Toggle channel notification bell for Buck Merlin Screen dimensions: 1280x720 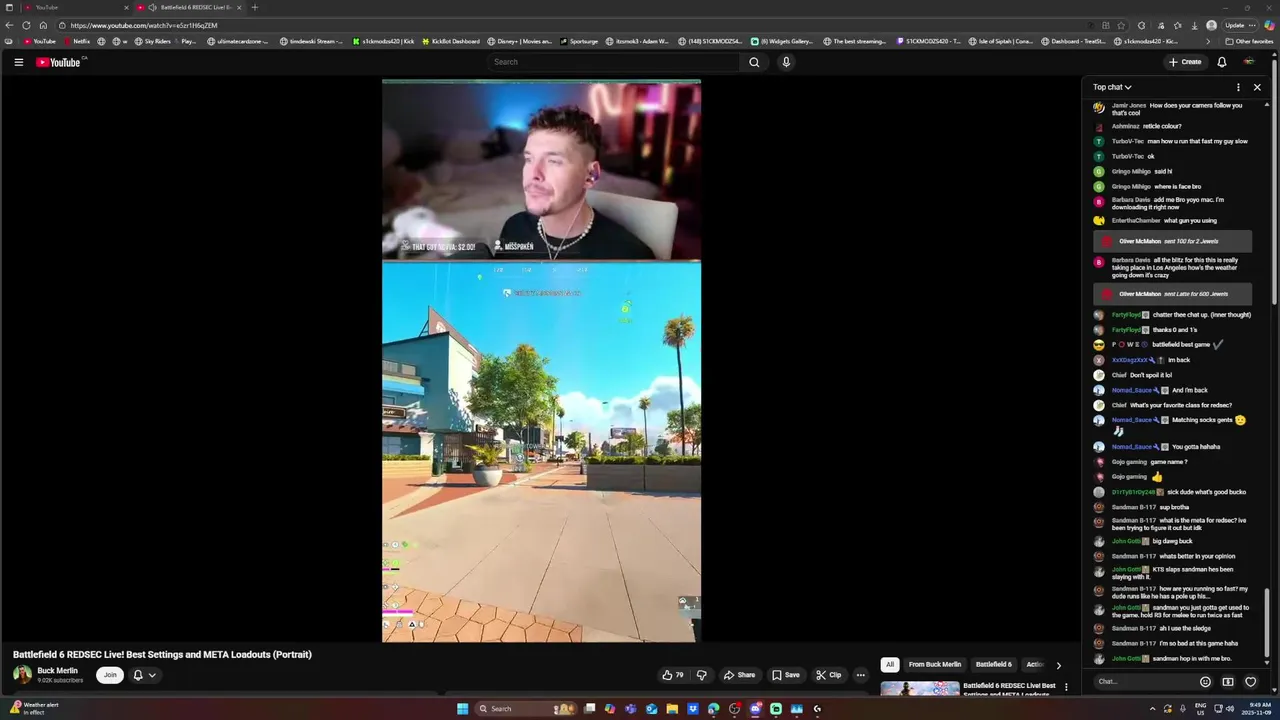pos(138,675)
